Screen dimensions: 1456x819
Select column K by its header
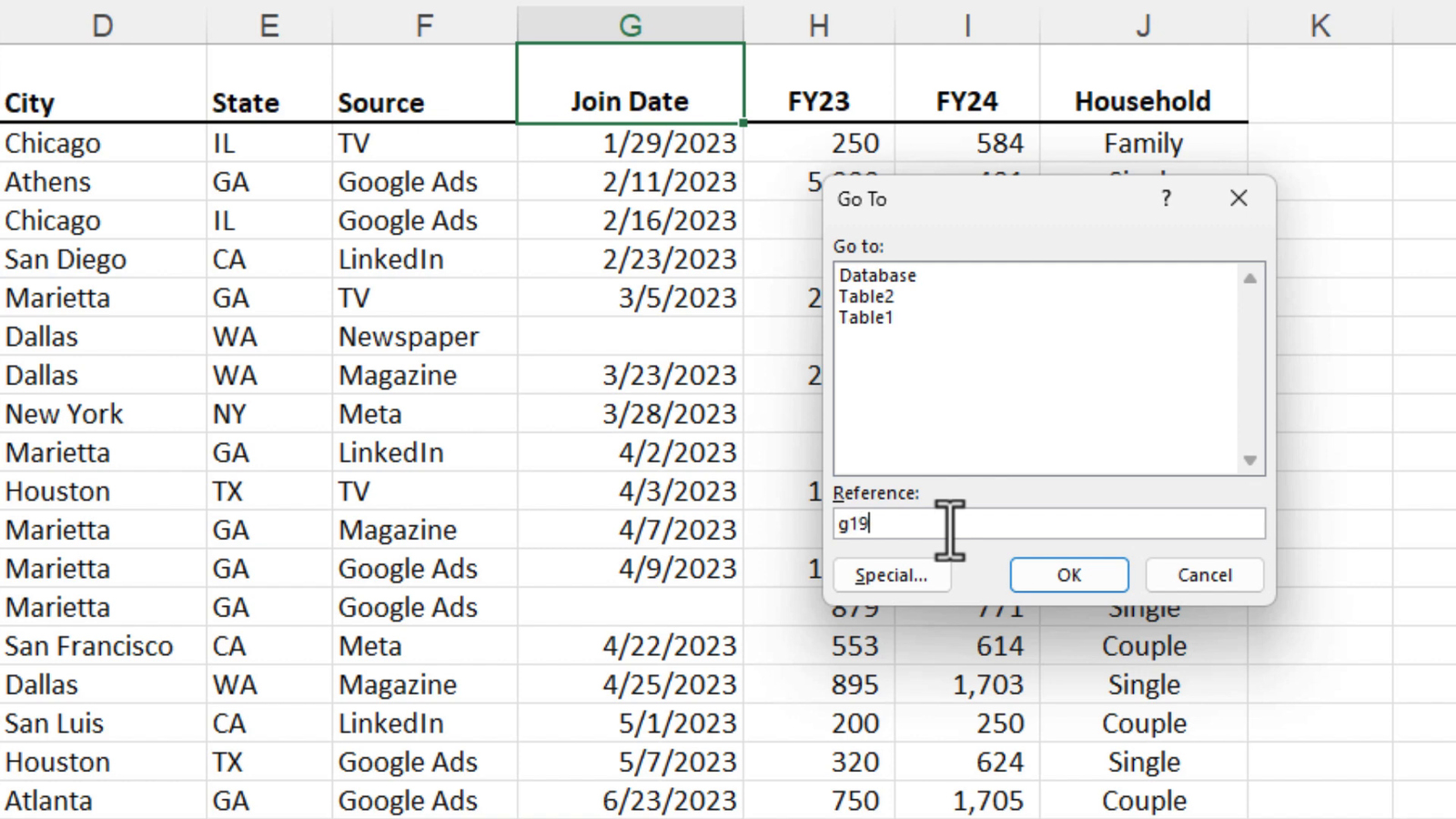pos(1319,25)
